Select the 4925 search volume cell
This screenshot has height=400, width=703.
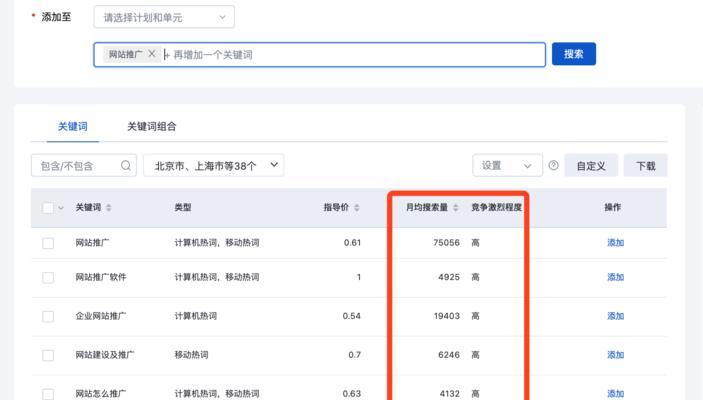[449, 277]
